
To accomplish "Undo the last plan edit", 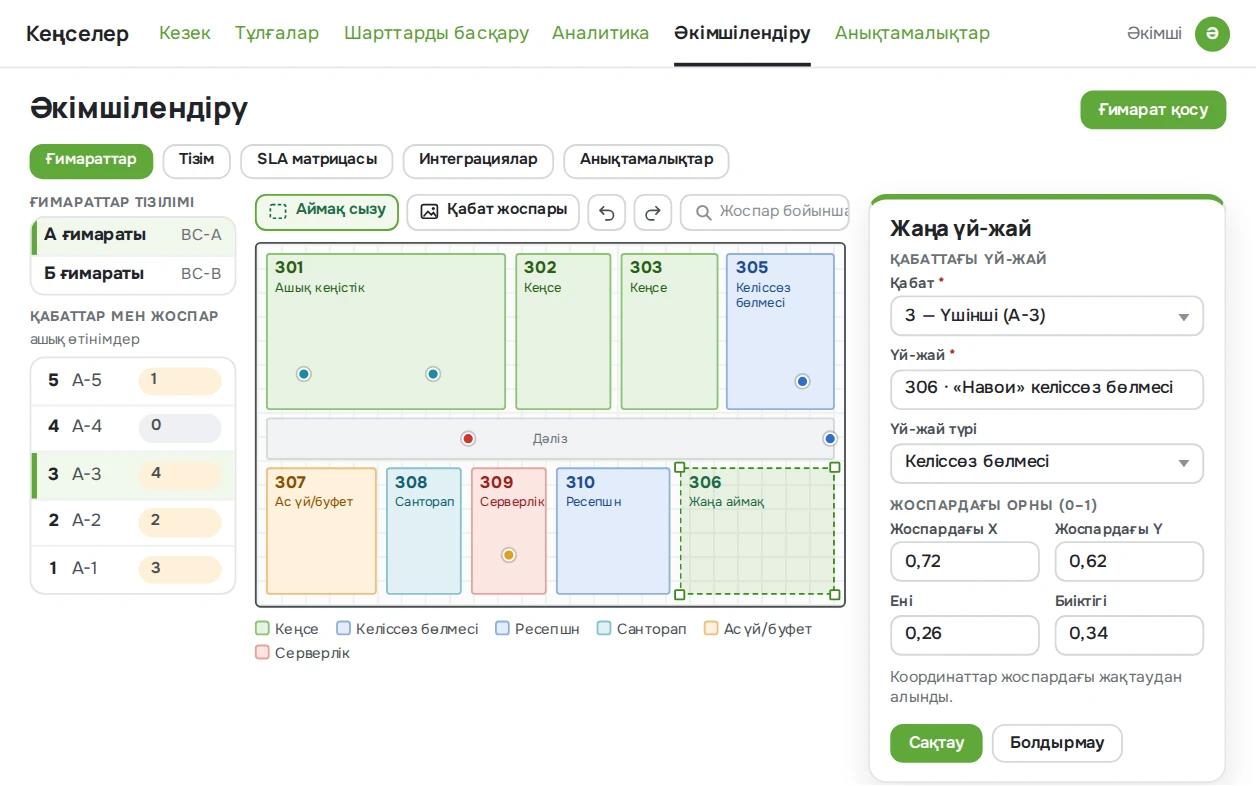I will coord(606,212).
